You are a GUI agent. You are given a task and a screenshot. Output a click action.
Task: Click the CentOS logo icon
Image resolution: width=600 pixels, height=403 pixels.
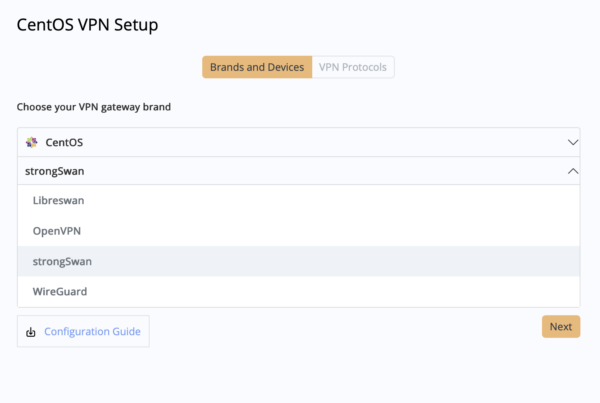(31, 142)
